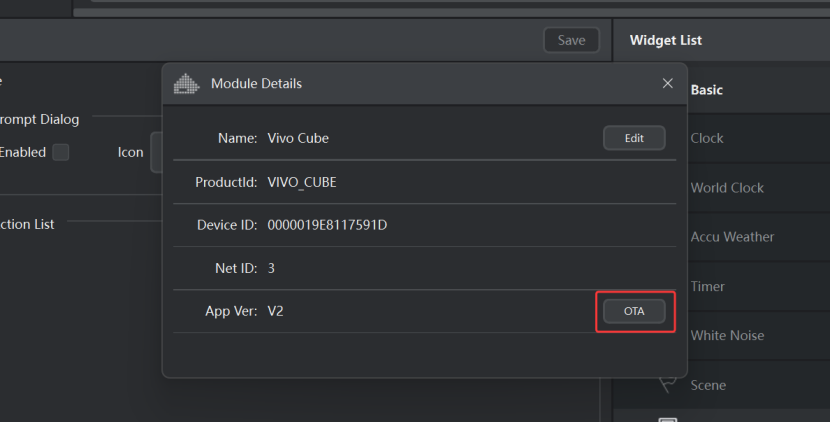Viewport: 831px width, 422px height.
Task: Click the ProductId value VIVO_CUBE
Action: point(302,182)
